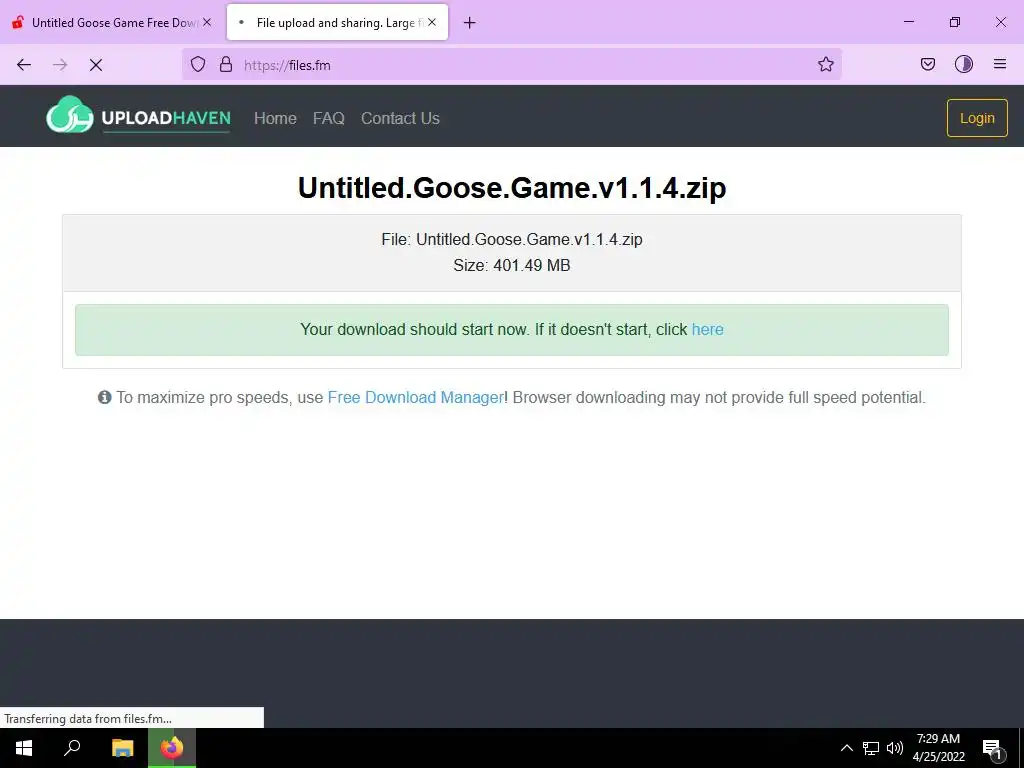Viewport: 1024px width, 768px height.
Task: Click the info circle icon before 'To maximize'
Action: tap(104, 397)
